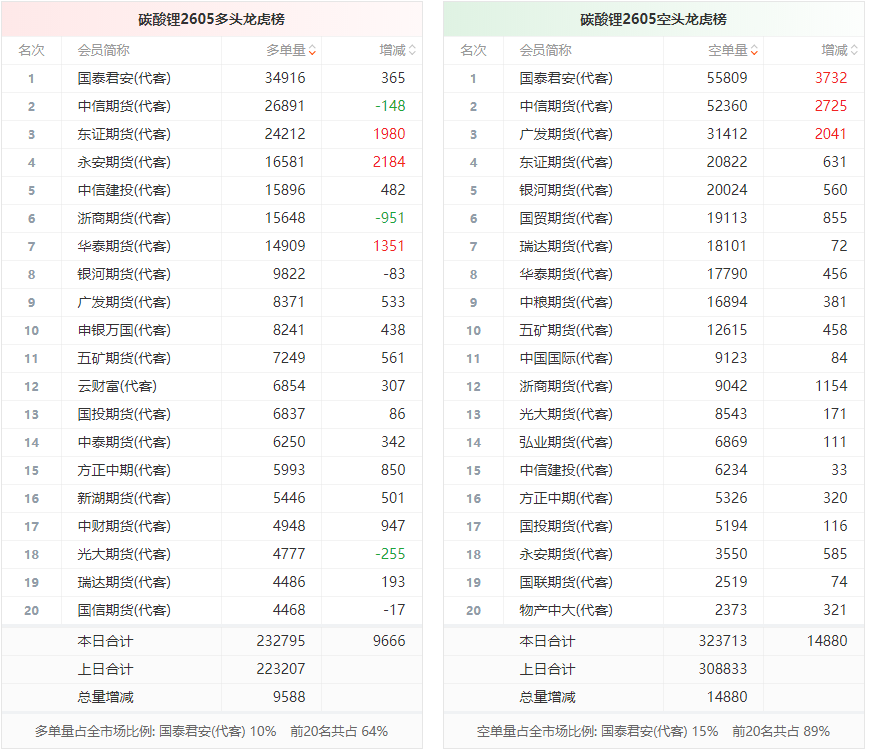Select 中信期货(代客) in long table
Screen dimensions: 869x752
point(124,106)
